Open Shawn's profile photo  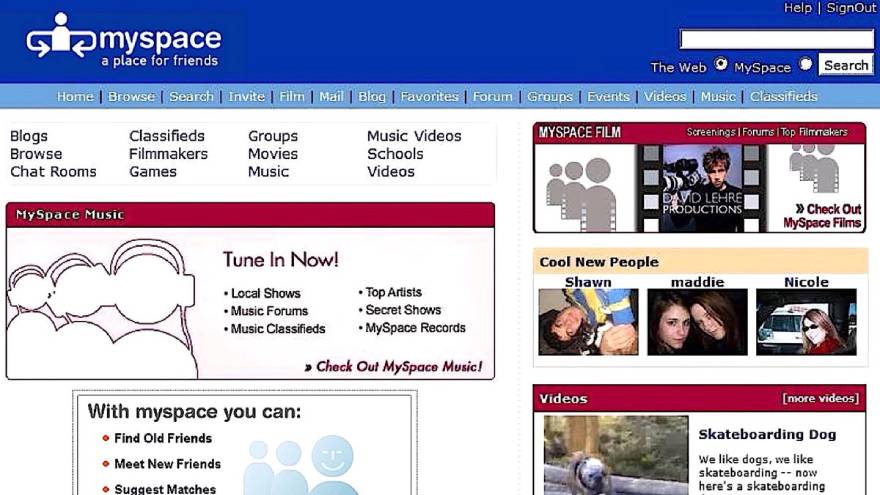(588, 322)
